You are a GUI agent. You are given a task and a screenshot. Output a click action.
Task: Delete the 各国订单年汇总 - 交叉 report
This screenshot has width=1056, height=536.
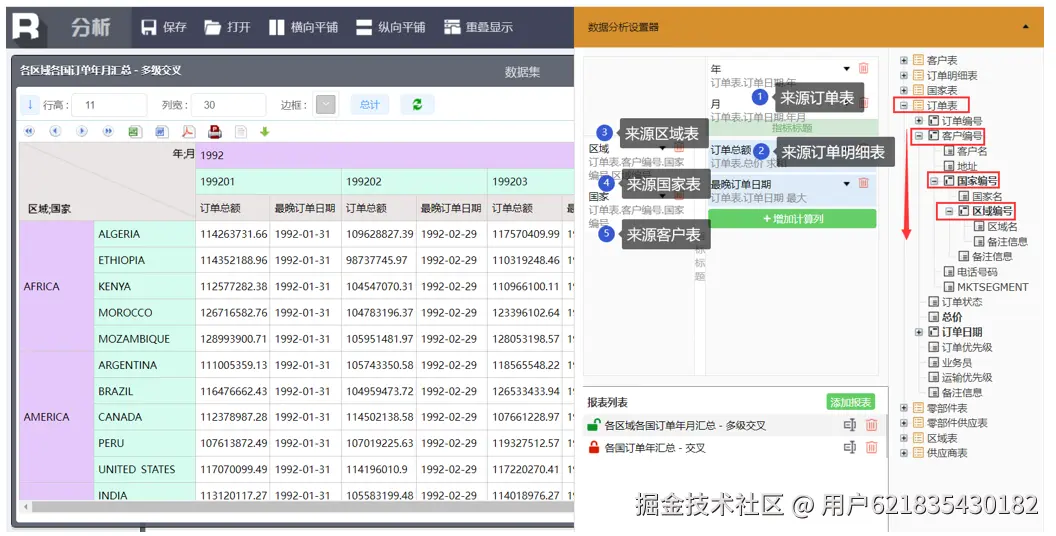click(871, 447)
